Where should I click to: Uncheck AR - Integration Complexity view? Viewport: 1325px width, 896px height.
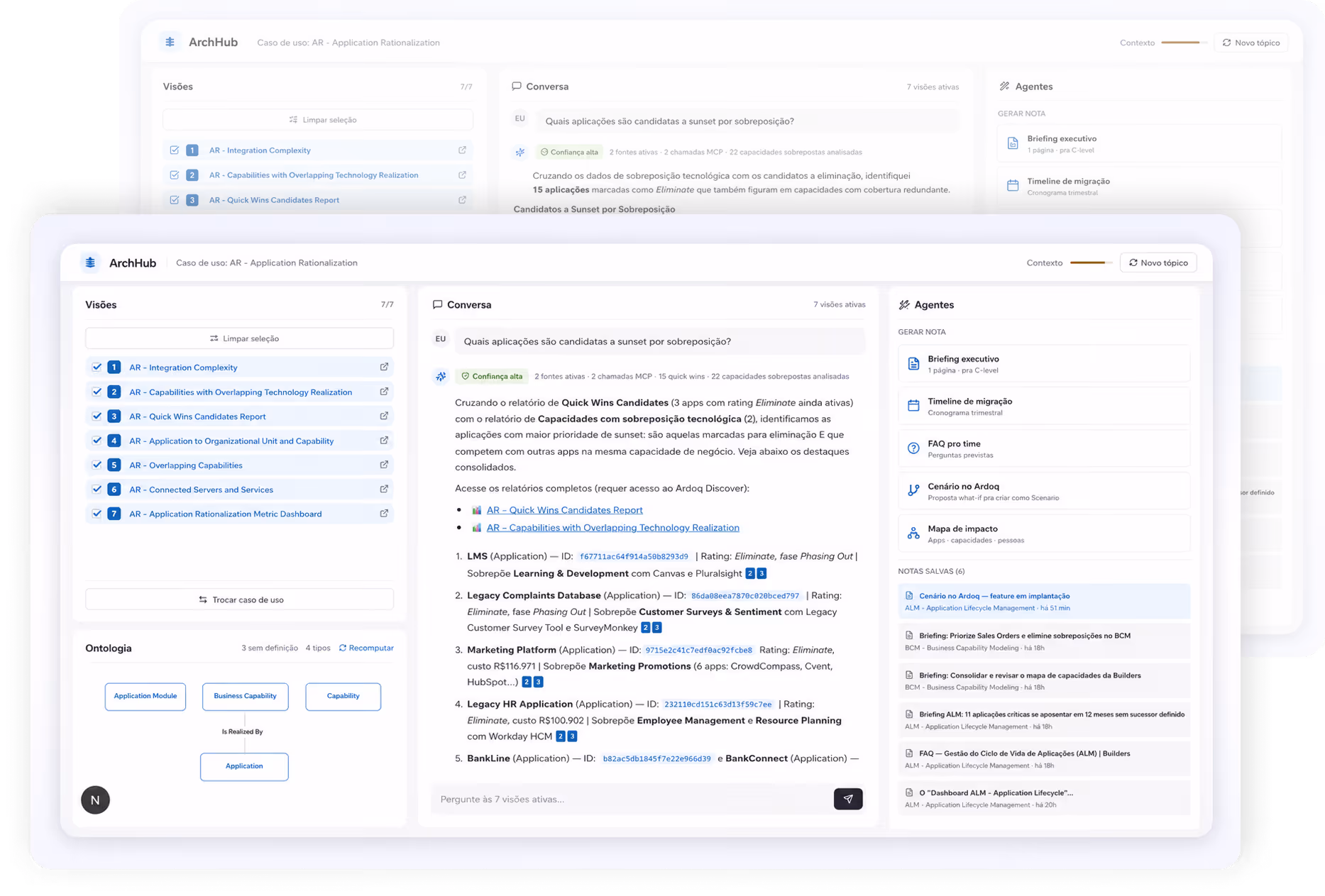coord(97,367)
